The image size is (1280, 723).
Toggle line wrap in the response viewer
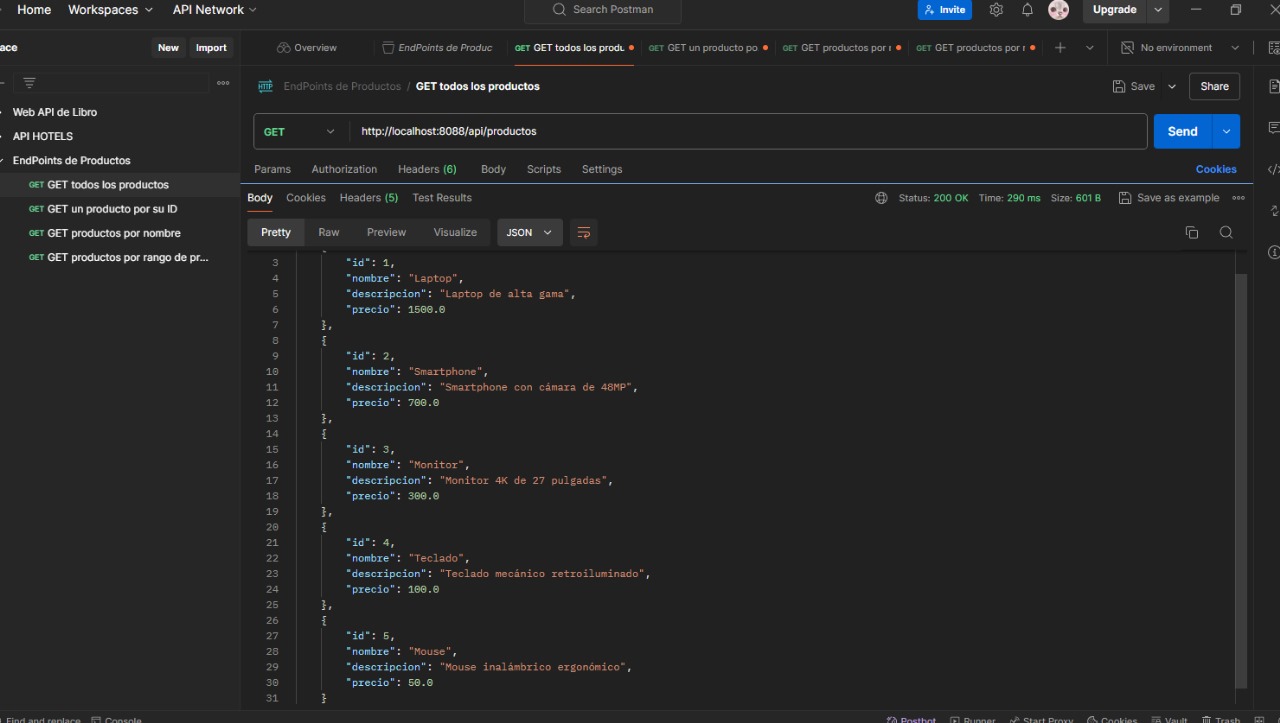click(x=584, y=232)
